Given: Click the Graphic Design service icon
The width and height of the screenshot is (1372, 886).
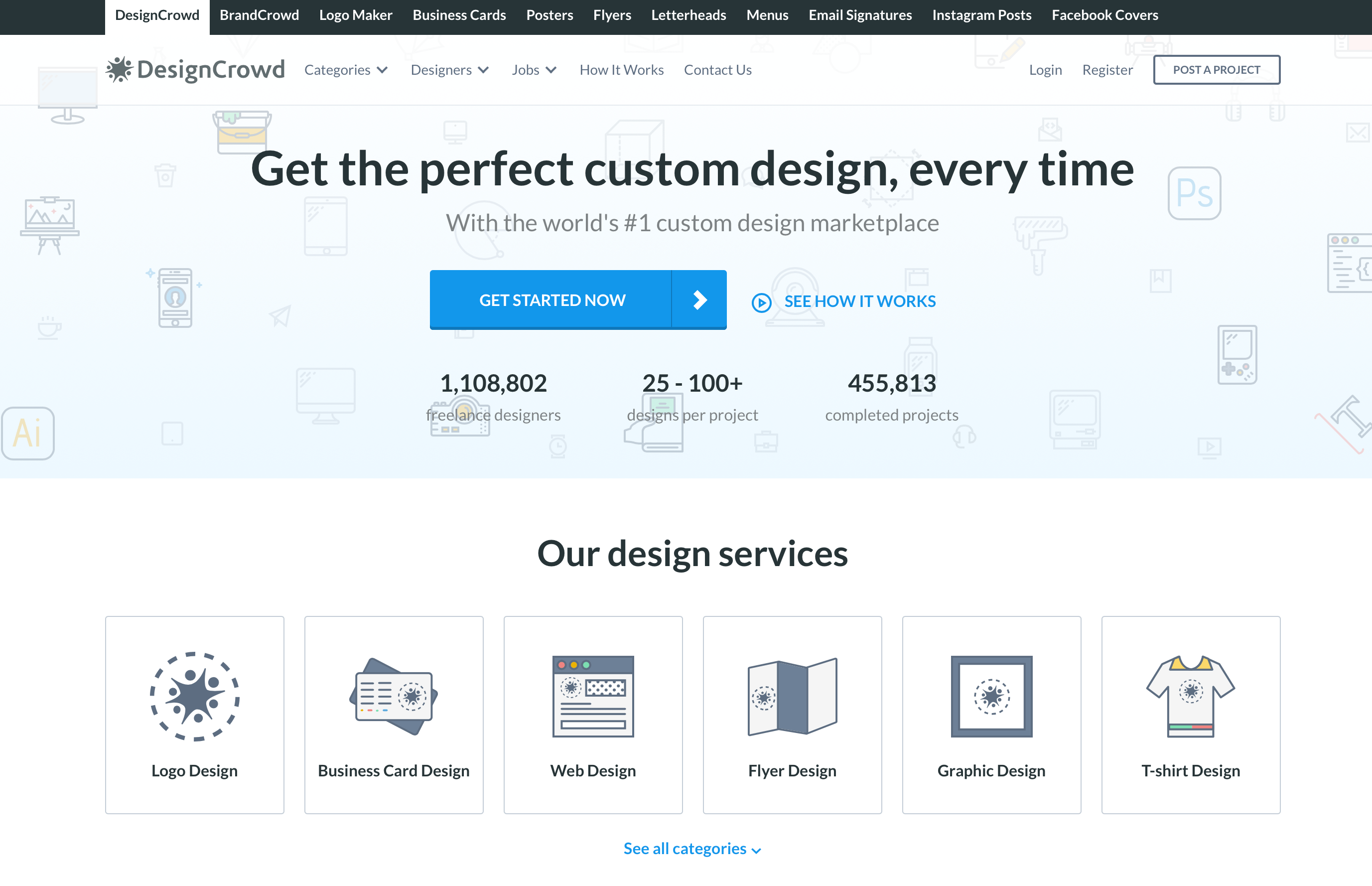Looking at the screenshot, I should (991, 696).
